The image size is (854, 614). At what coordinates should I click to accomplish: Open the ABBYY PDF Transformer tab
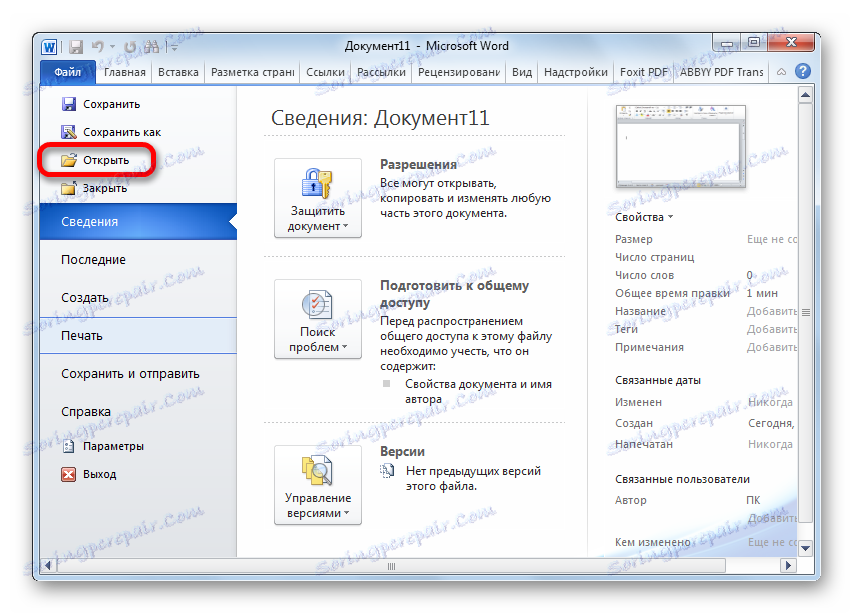[x=722, y=72]
